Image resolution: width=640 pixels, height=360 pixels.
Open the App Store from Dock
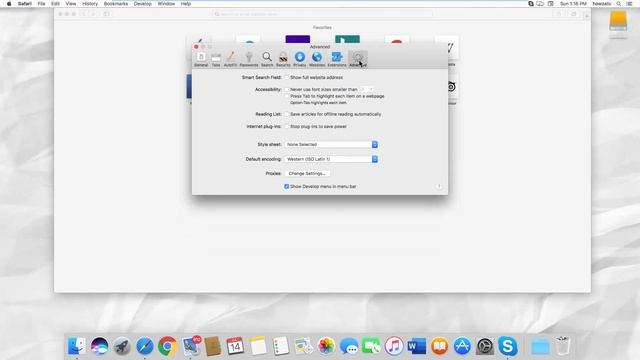point(462,346)
